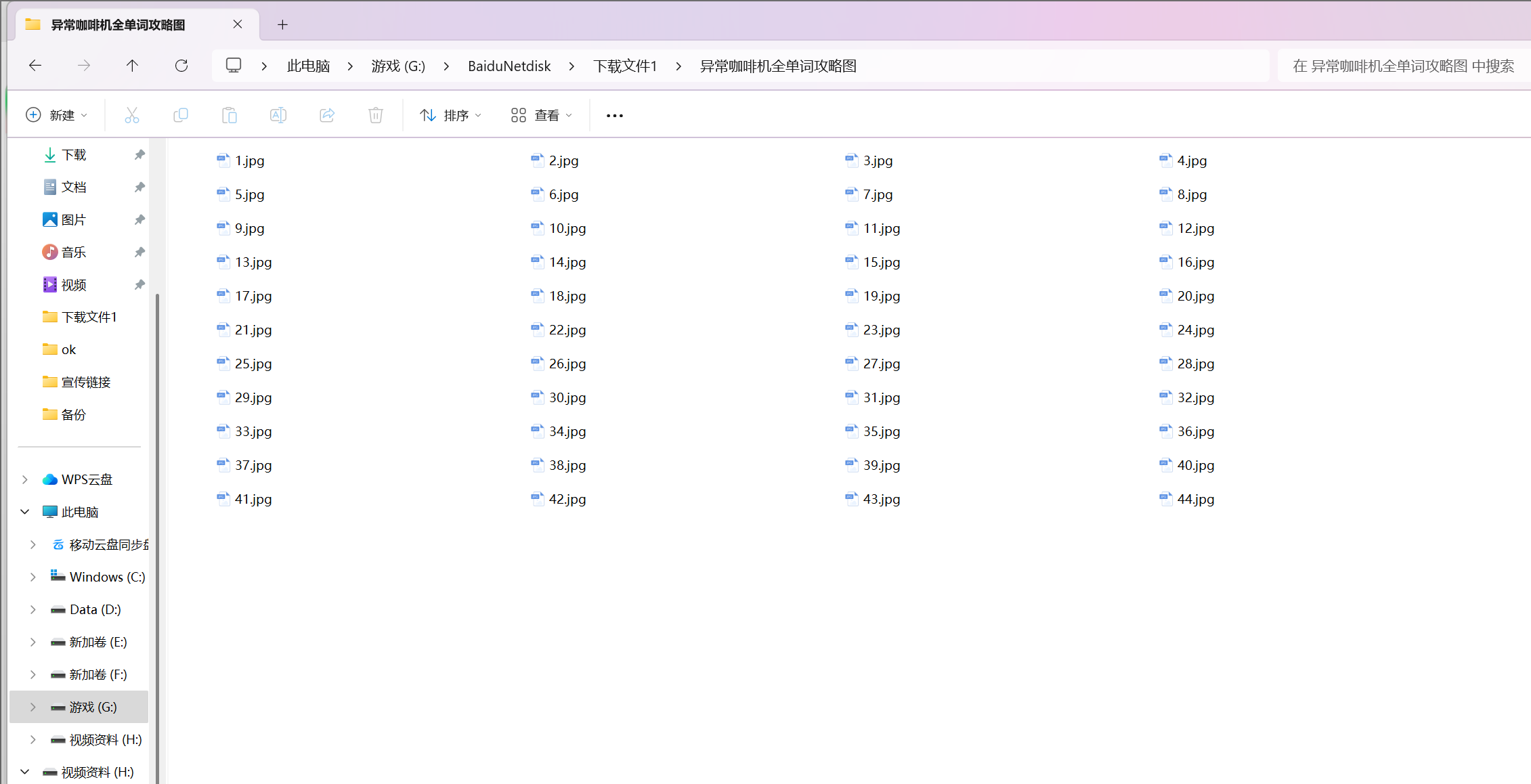This screenshot has height=784, width=1531.
Task: Navigate to 下载文件1 in breadcrumb
Action: coord(625,66)
